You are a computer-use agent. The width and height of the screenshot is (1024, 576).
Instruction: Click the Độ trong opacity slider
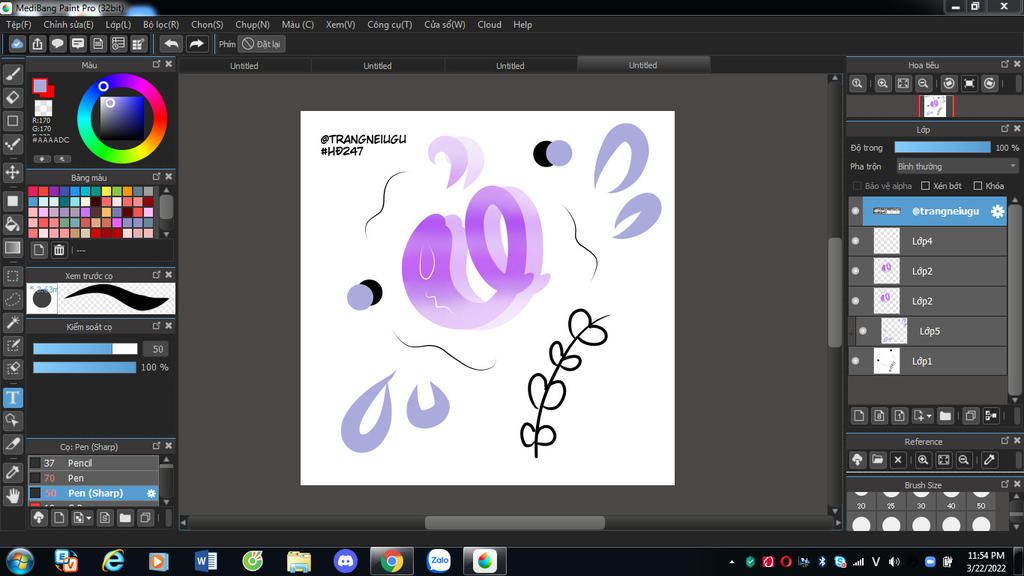tap(942, 148)
